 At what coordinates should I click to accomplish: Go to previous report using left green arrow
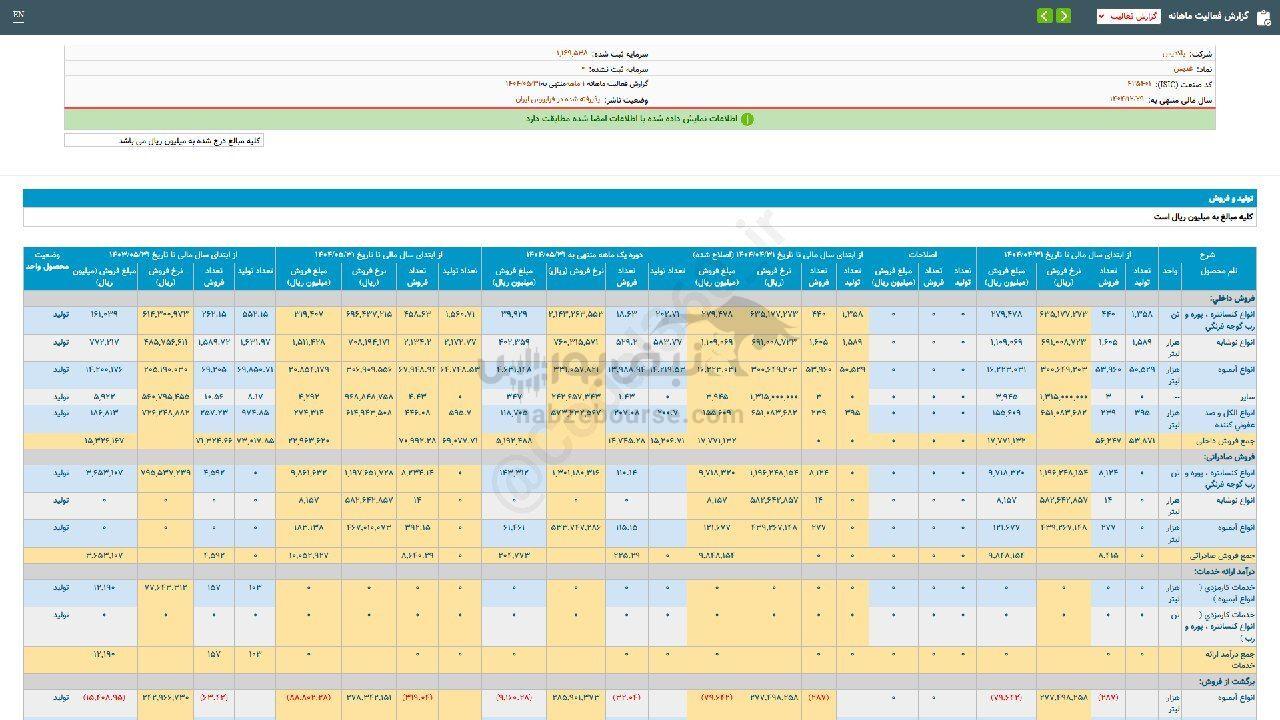click(1044, 16)
